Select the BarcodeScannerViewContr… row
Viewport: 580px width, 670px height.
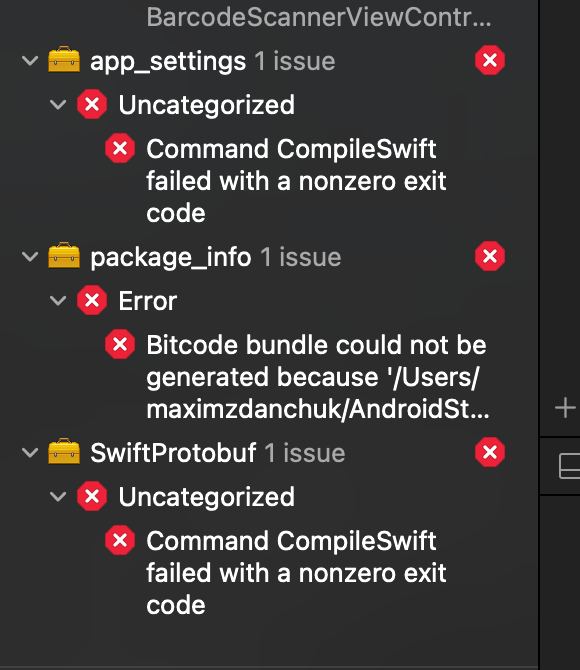tap(318, 18)
